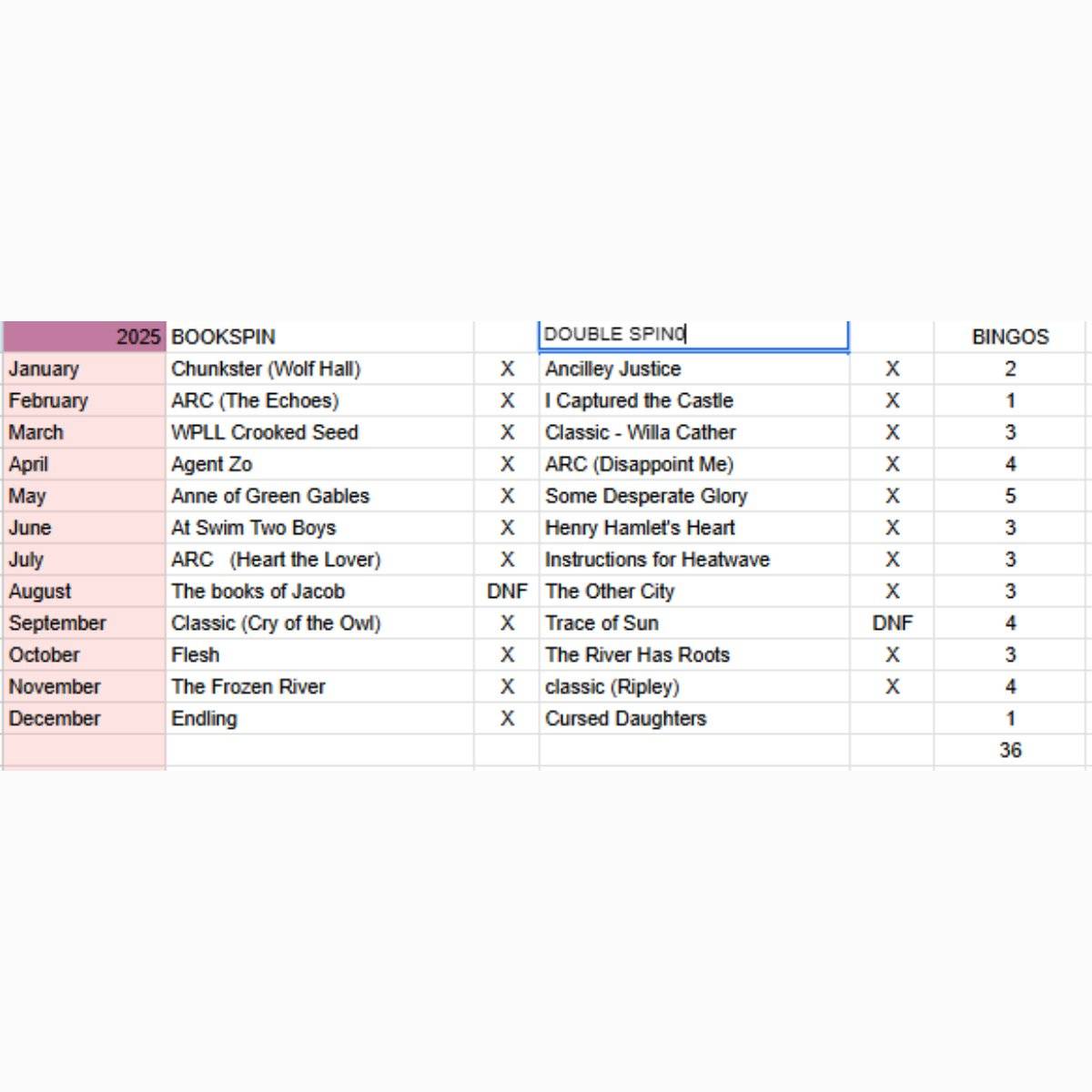This screenshot has width=1092, height=1092.
Task: Click the The Frozen River cell
Action: (318, 687)
